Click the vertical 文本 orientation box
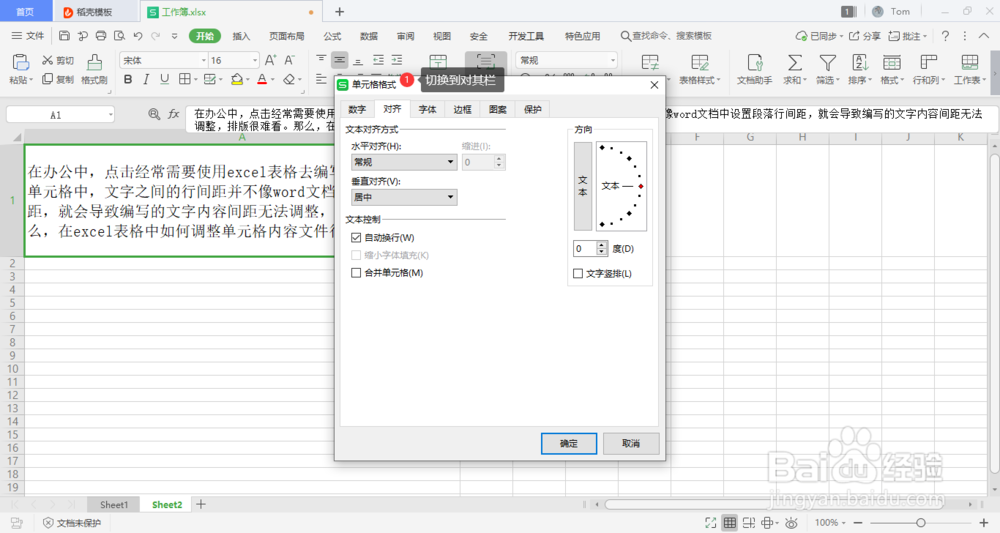Screen dimensions: 1000x533 [583, 186]
